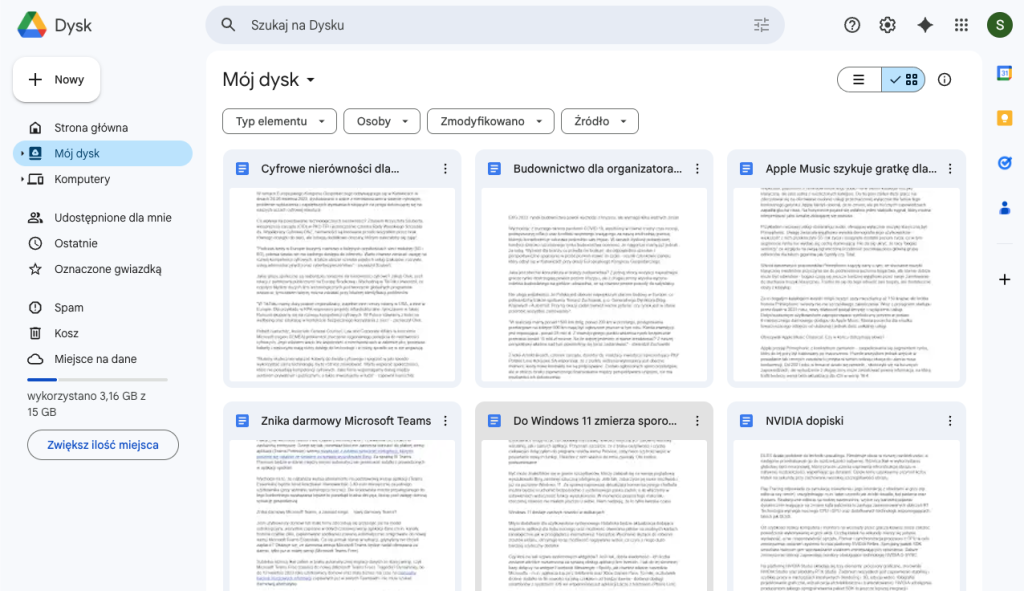Expand the Komputery tree arrow

click(22, 180)
